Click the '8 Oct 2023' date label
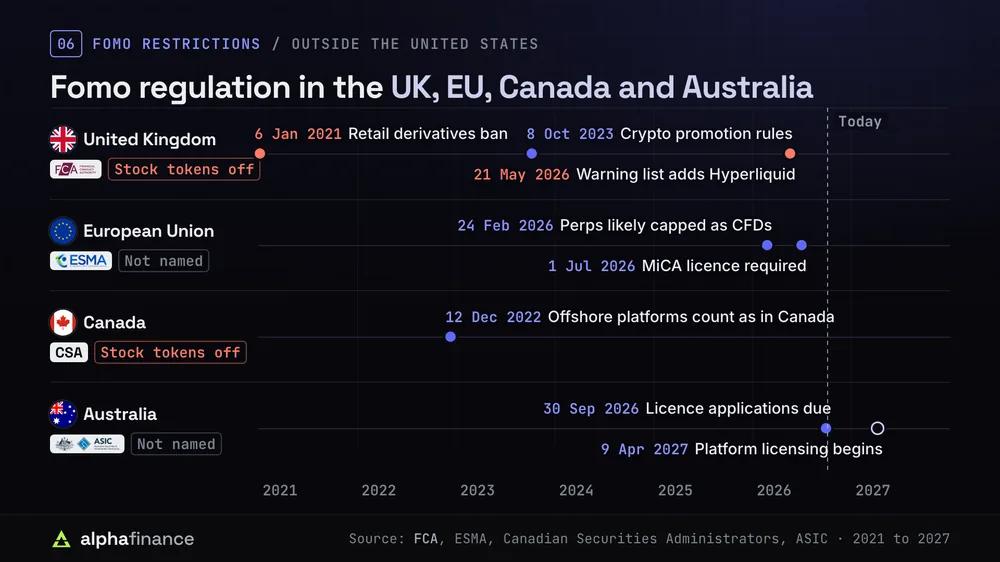1000x562 pixels. pyautogui.click(x=570, y=134)
